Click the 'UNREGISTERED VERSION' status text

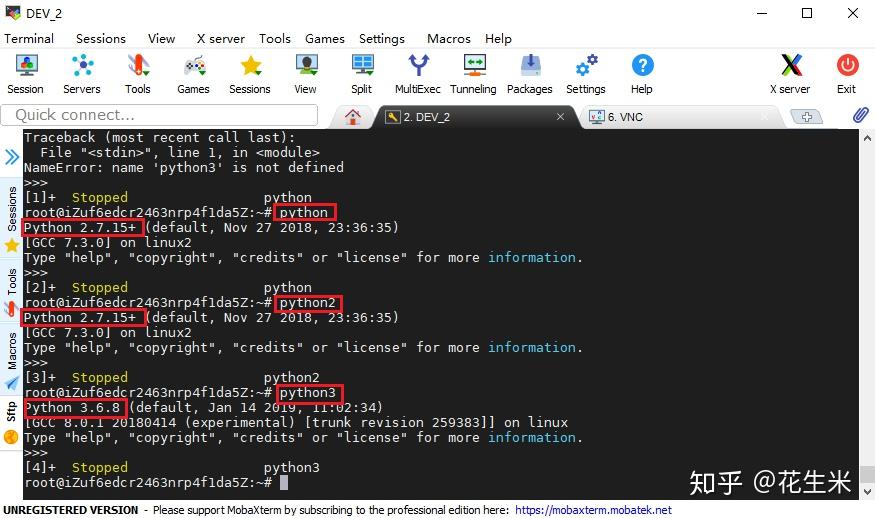[x=71, y=510]
